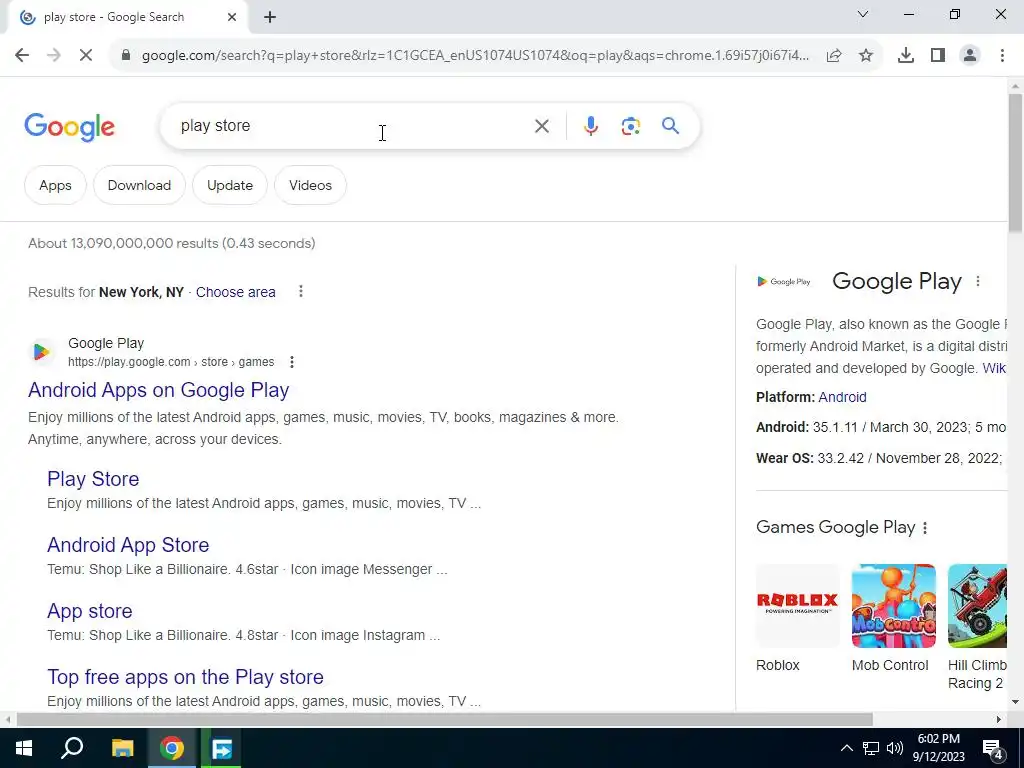The image size is (1024, 768).
Task: Open the Chrome profile avatar
Action: (x=970, y=56)
